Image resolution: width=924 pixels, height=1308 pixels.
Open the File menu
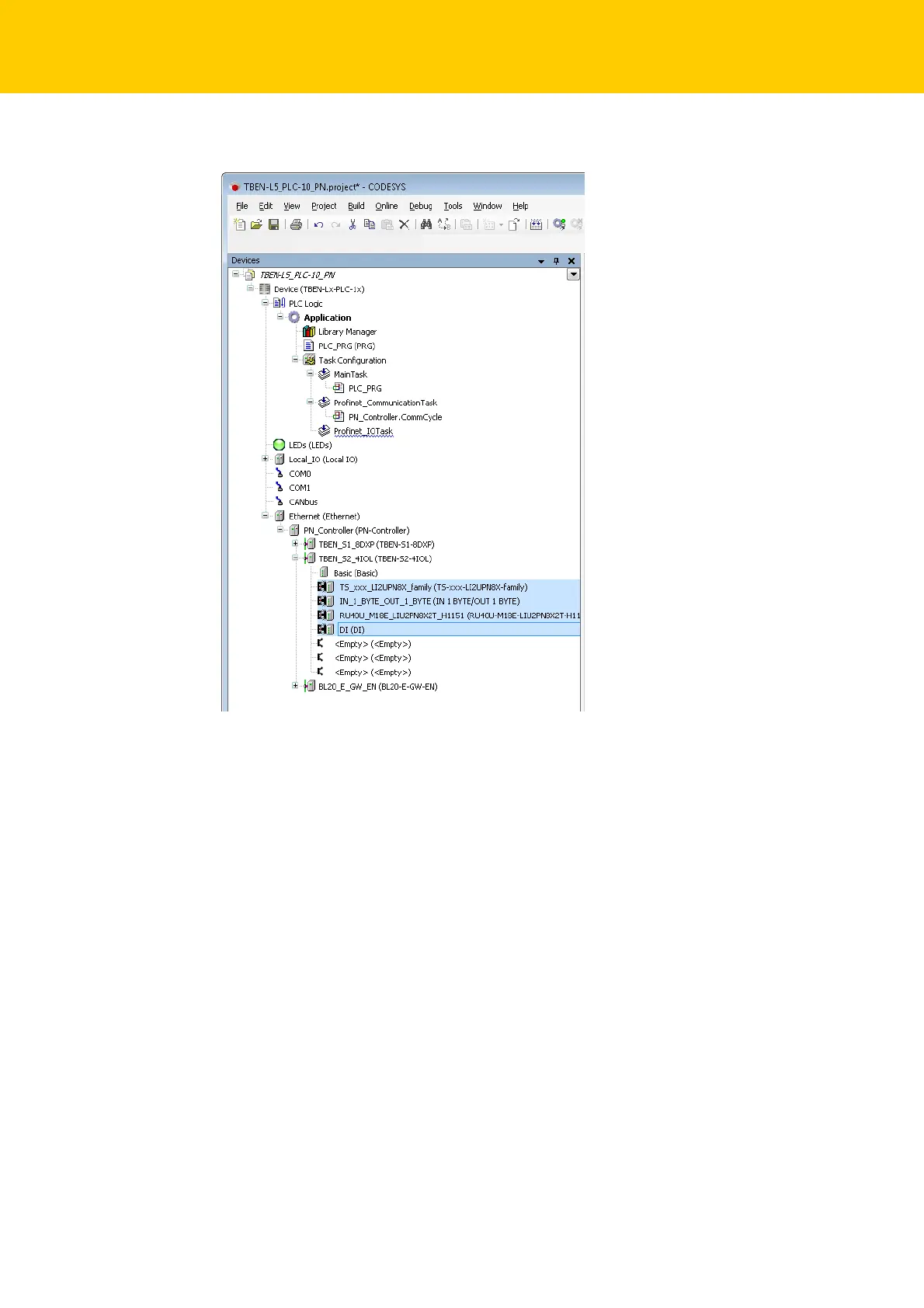click(242, 206)
